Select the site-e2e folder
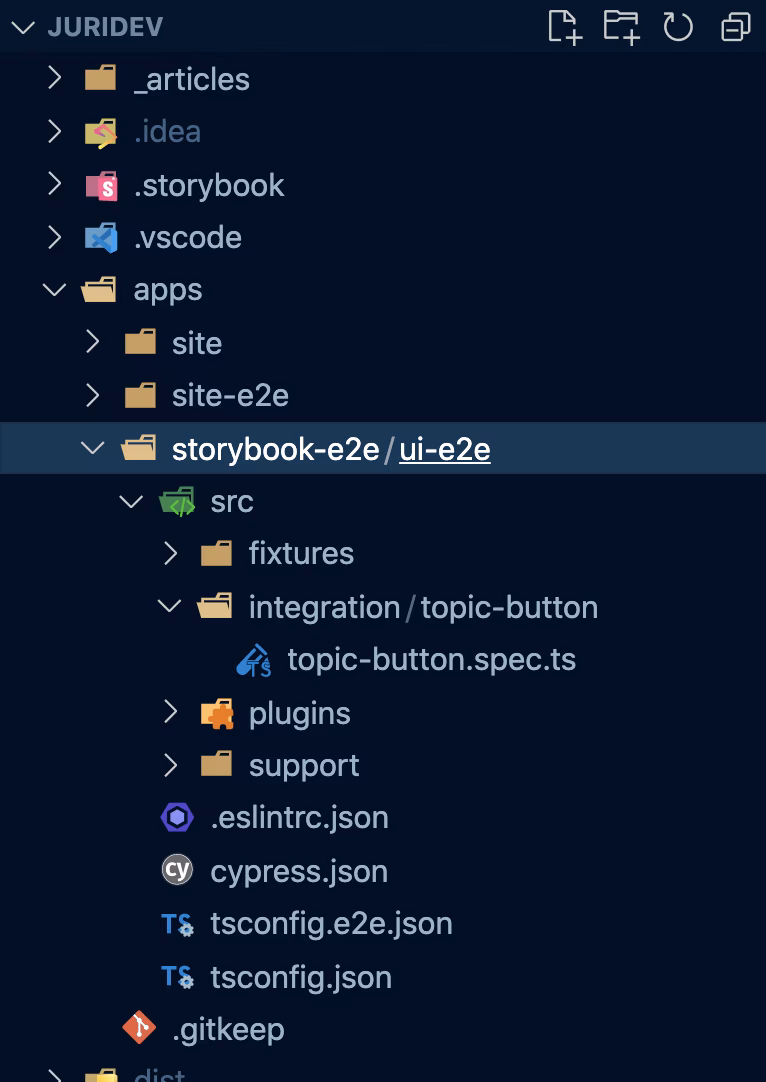The image size is (766, 1082). tap(230, 396)
